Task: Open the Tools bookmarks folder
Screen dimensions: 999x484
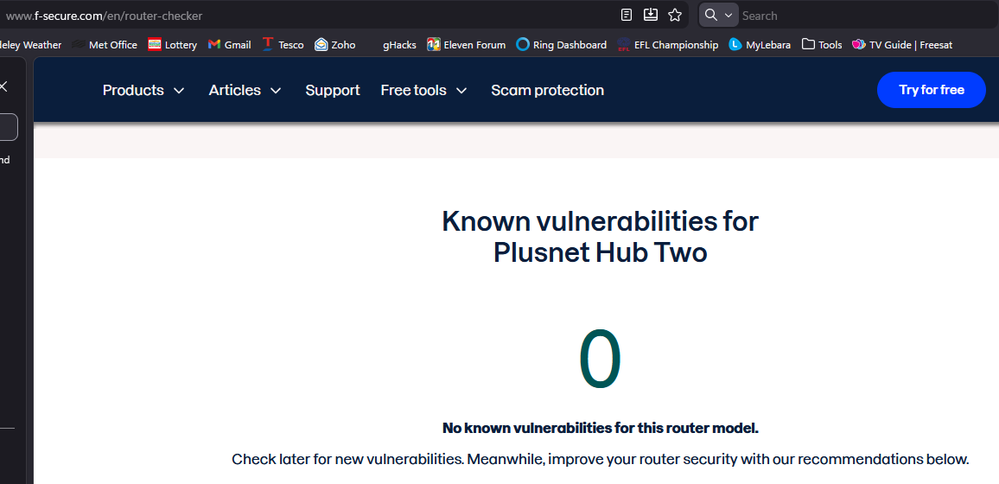Action: pos(822,45)
